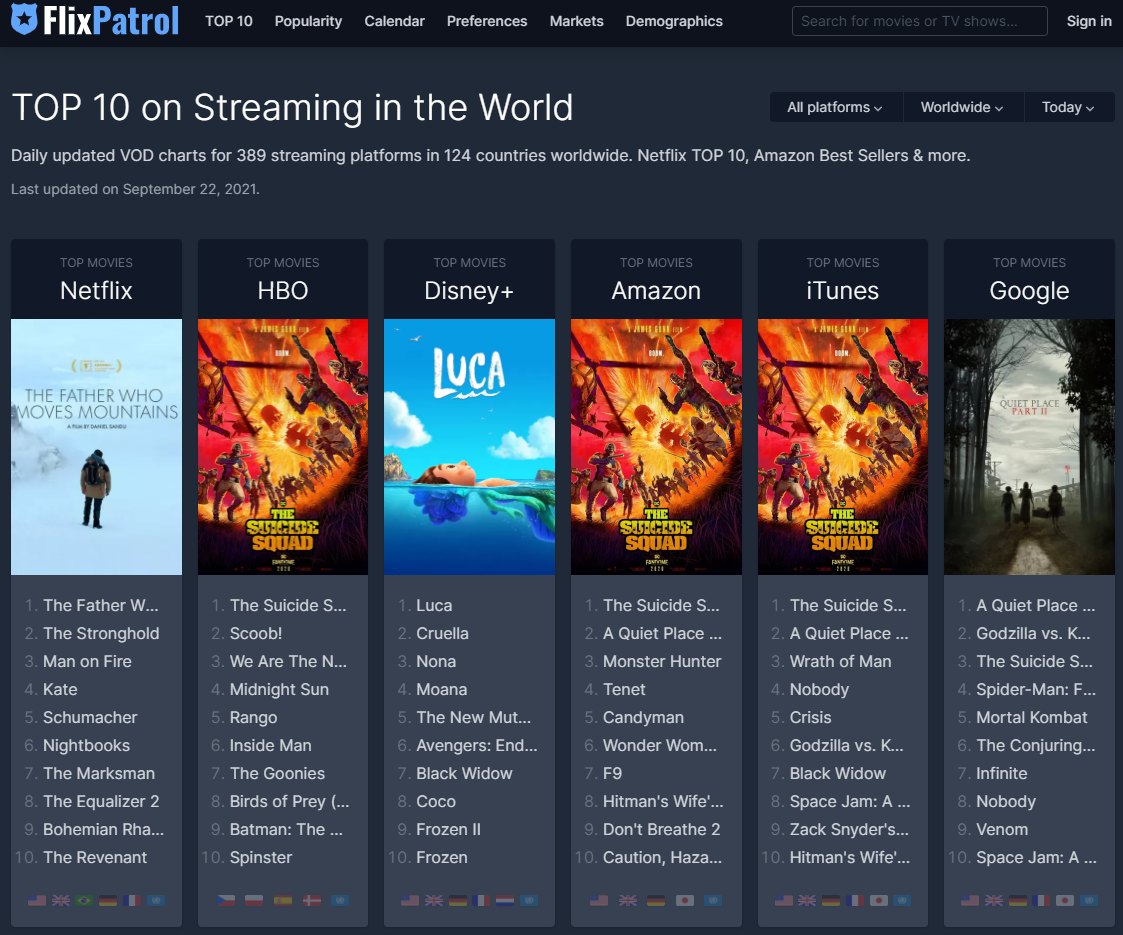The image size is (1123, 935).
Task: Select the Brazil flag under Netflix
Action: (85, 901)
